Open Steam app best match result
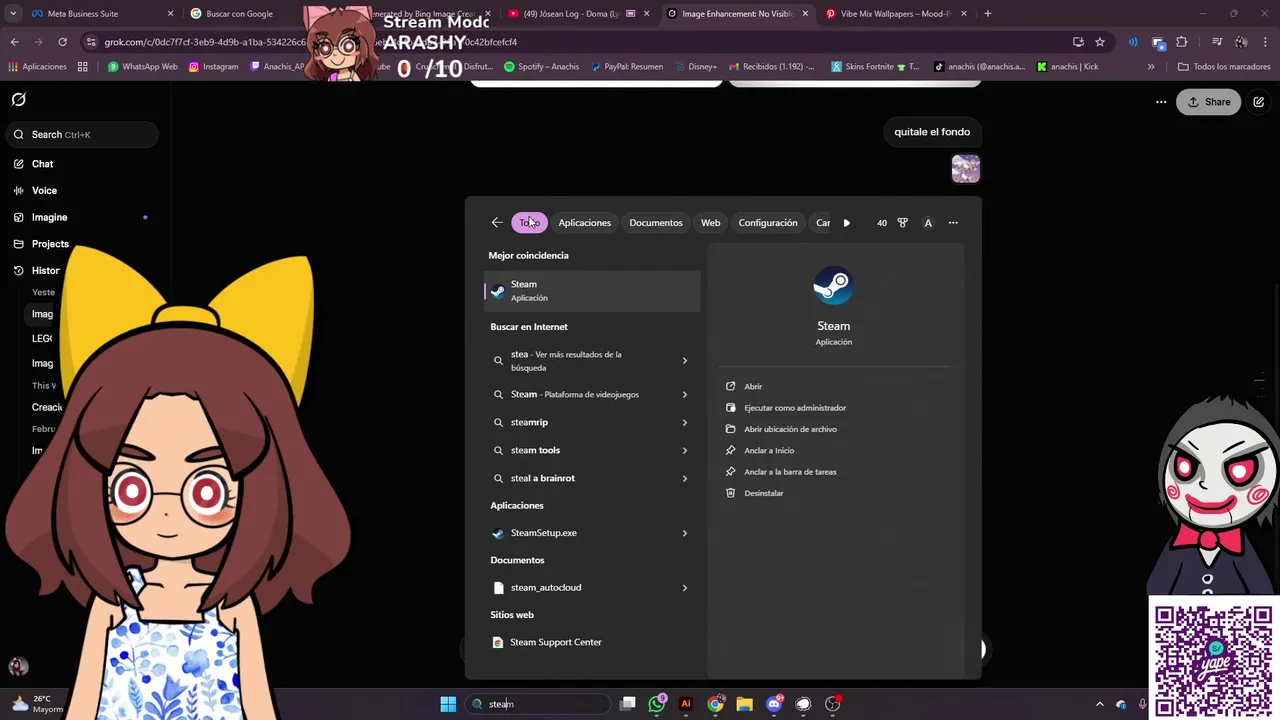 (x=592, y=291)
